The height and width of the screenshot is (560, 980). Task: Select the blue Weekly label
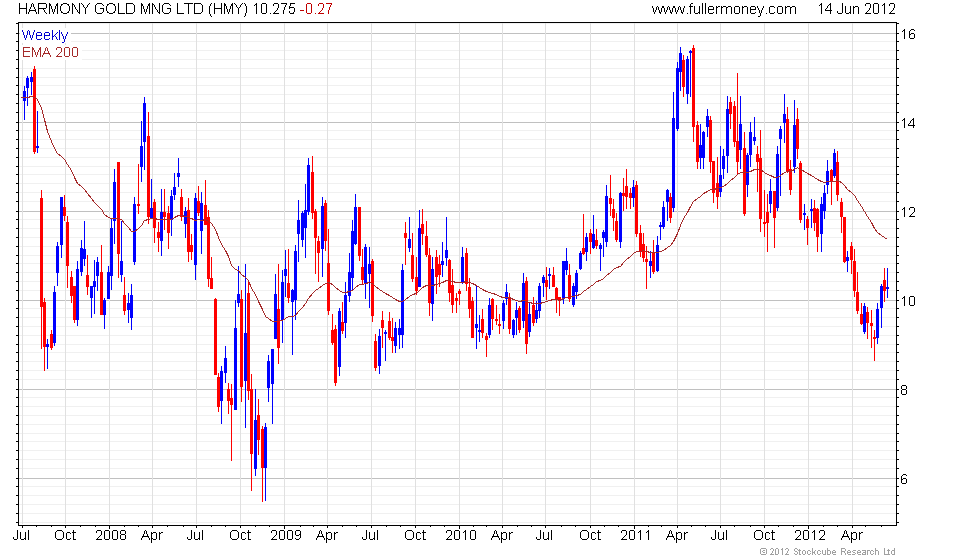[44, 36]
